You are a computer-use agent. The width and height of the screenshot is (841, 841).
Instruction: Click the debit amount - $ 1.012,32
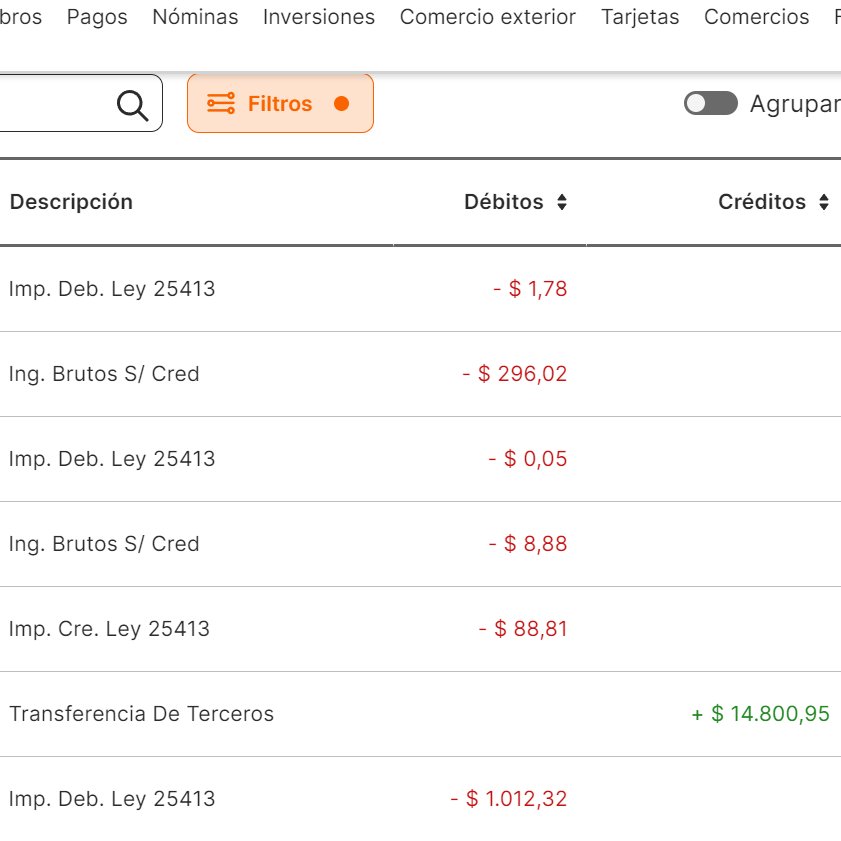[508, 799]
